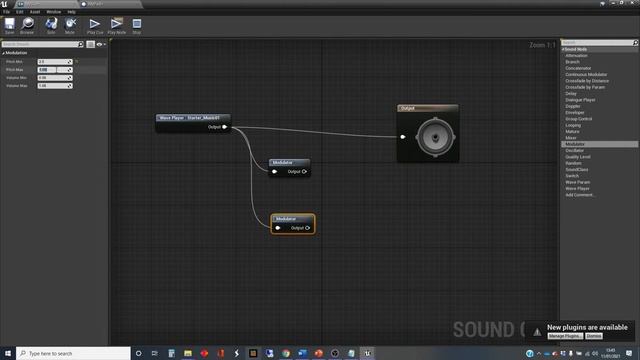Click the Stop toolbar button
640x360 pixels.
pyautogui.click(x=137, y=25)
